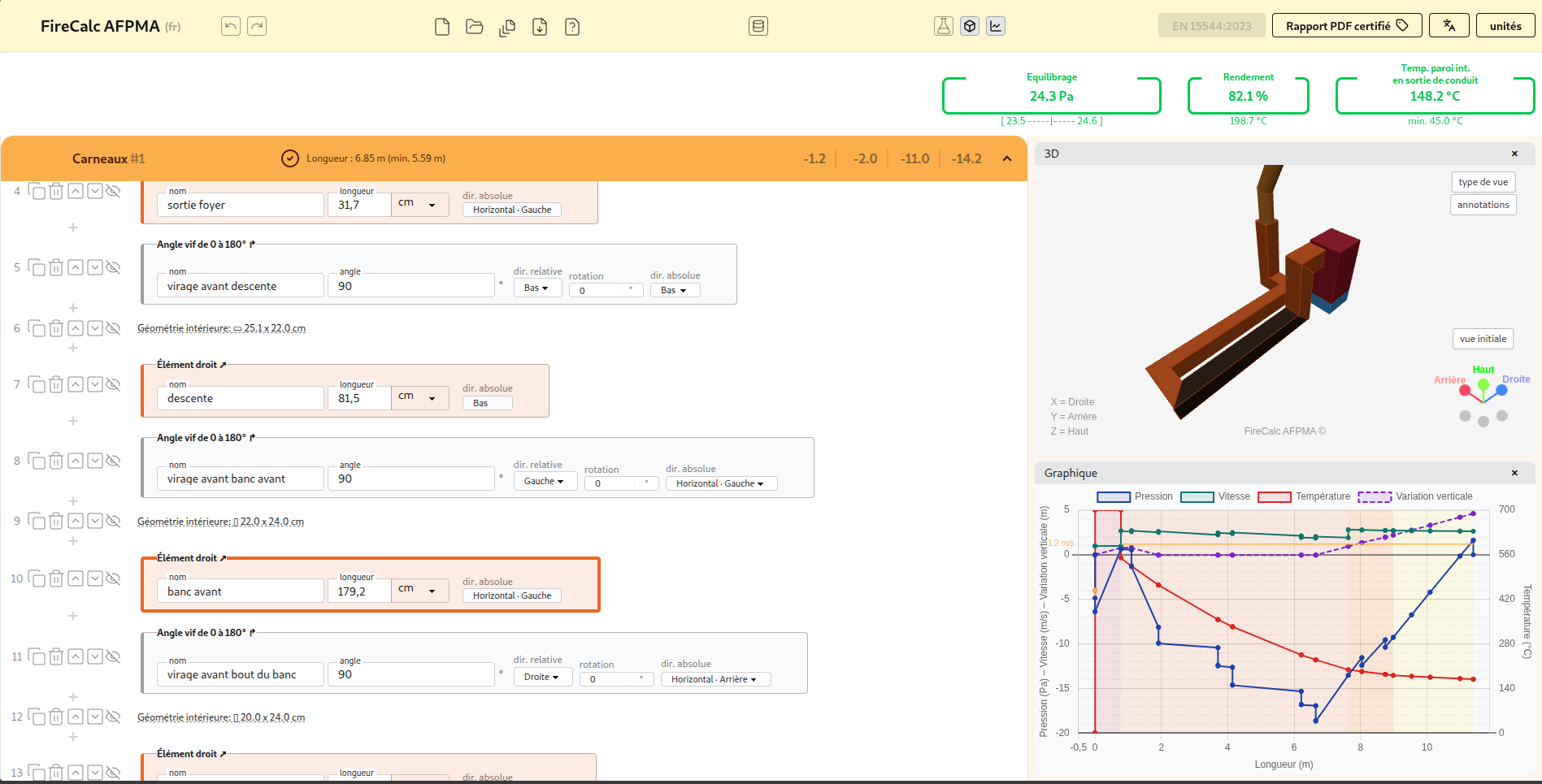The width and height of the screenshot is (1542, 784).
Task: Delete row 9 geometry 22.0 x 24.0
Action: coord(56,521)
